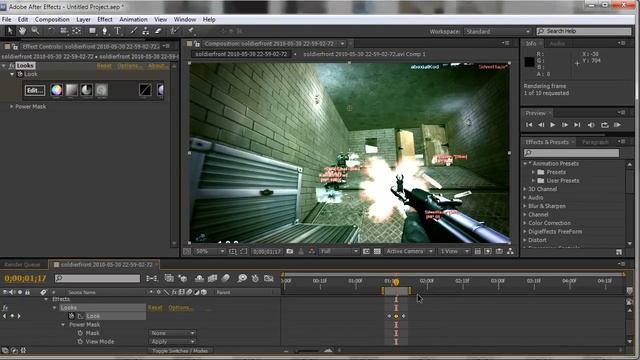Viewport: 640px width, 360px height.
Task: Select the Roto Brush tool
Action: point(174,31)
